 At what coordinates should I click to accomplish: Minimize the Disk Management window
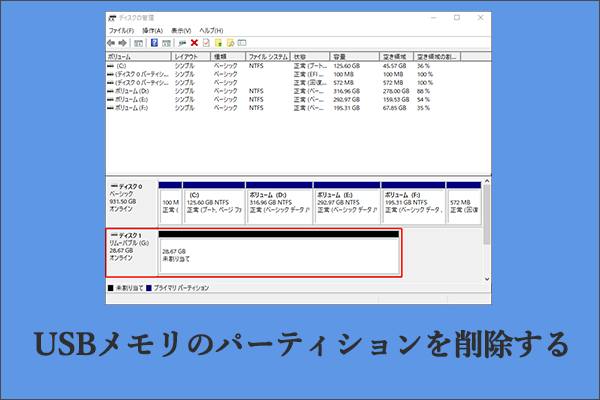[x=434, y=18]
